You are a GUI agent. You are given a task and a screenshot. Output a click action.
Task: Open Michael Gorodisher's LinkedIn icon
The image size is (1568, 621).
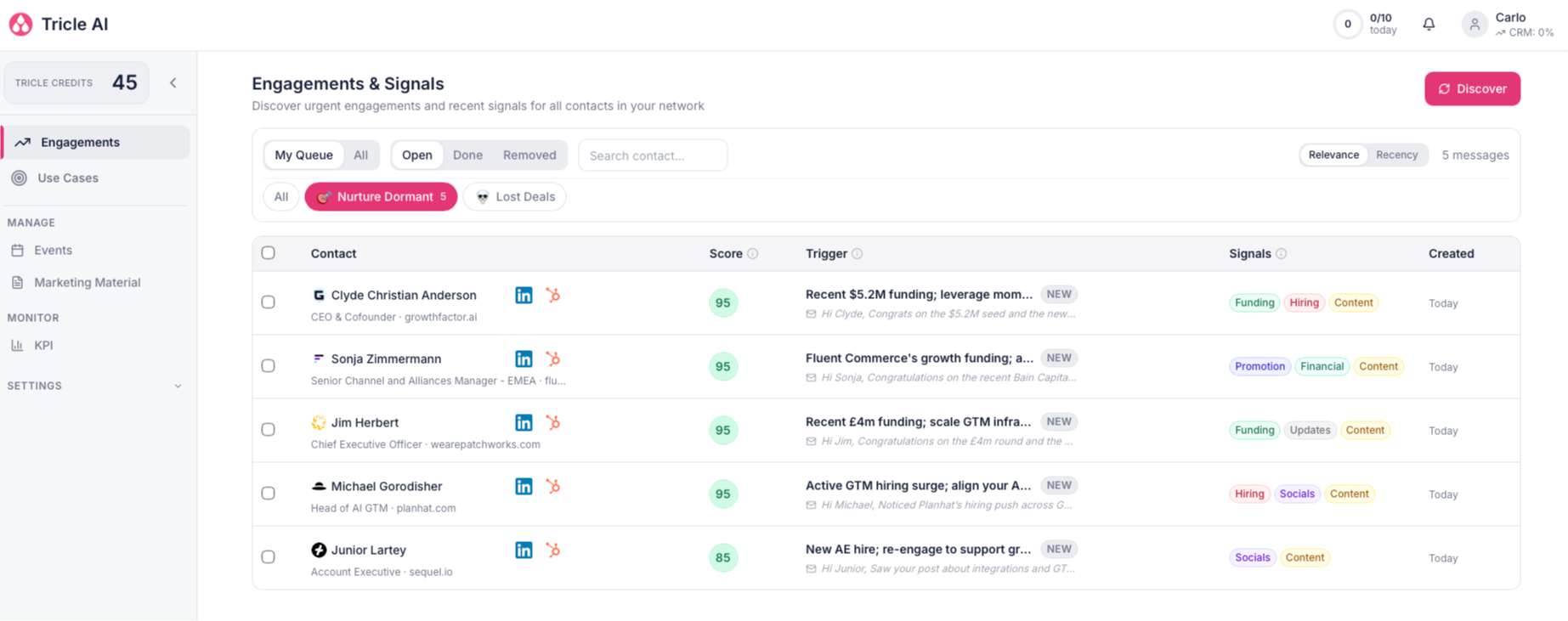524,486
